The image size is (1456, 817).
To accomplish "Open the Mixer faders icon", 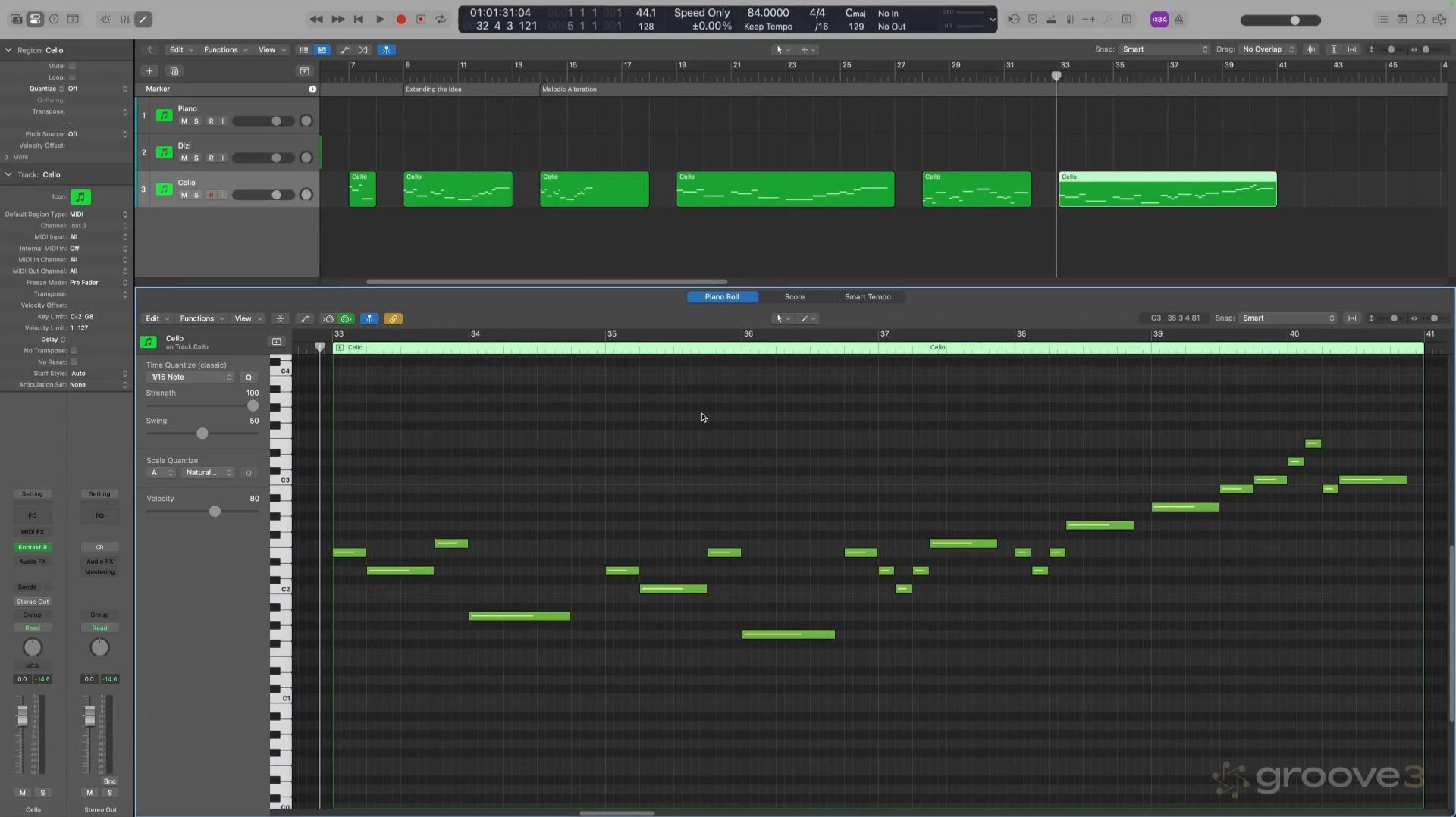I will (x=124, y=20).
